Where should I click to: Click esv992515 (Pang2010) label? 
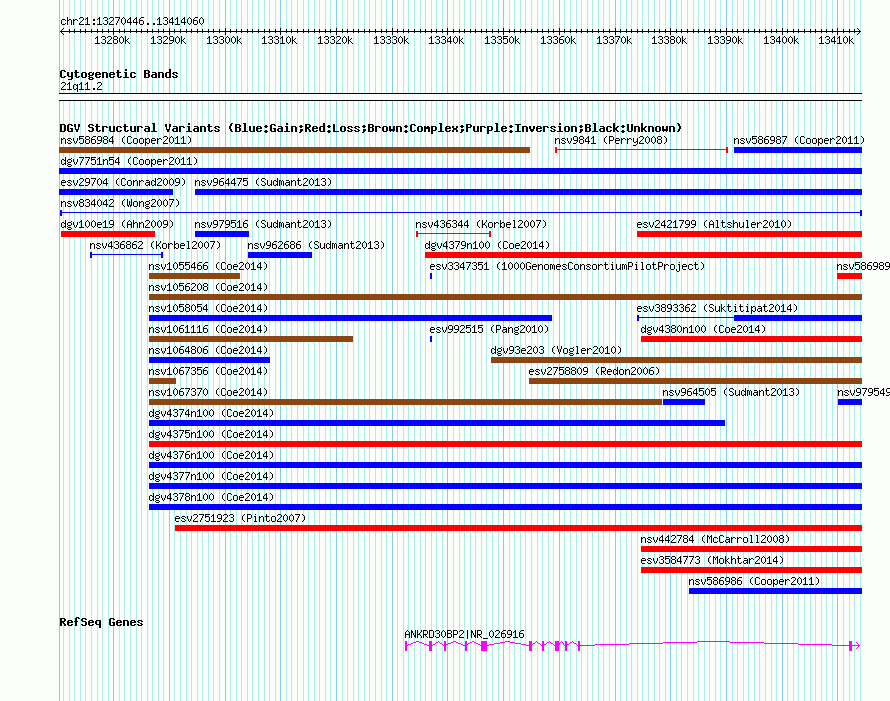[489, 329]
